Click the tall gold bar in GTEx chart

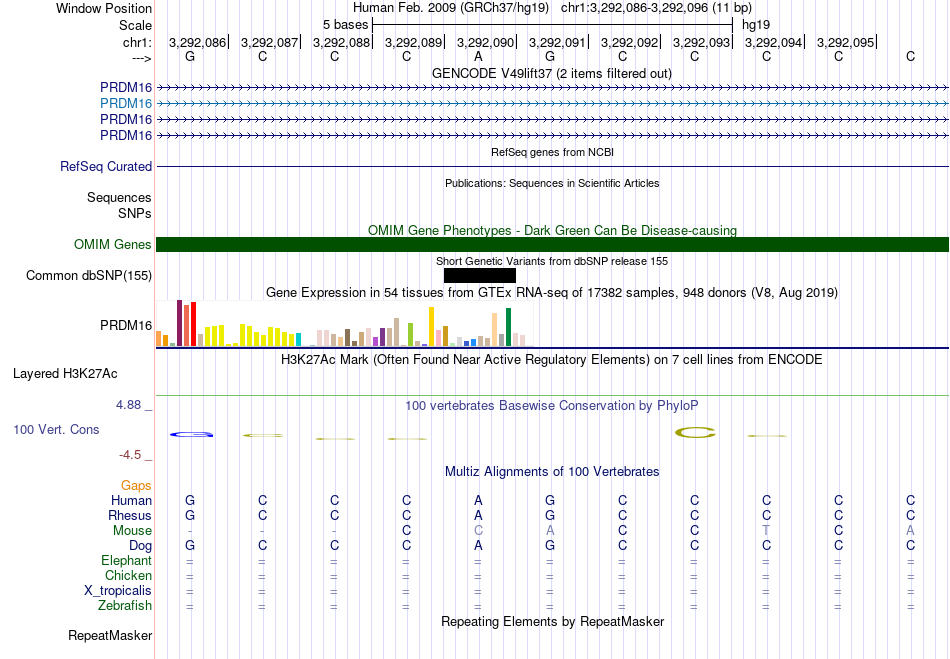(x=431, y=326)
